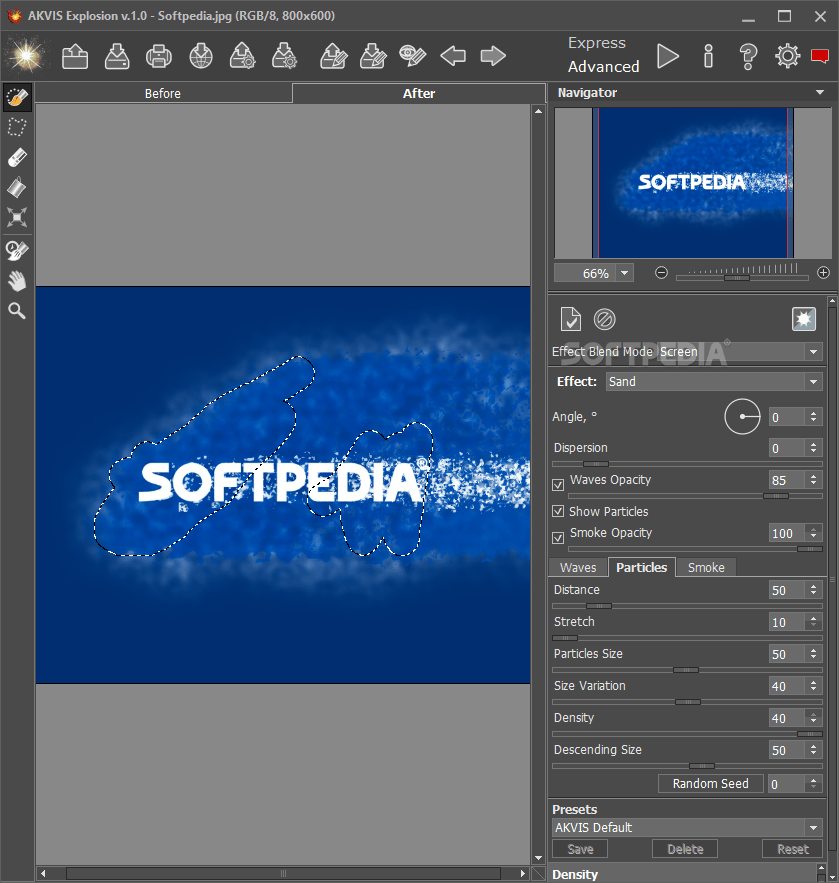
Task: Click the reset to defaults circle icon
Action: pyautogui.click(x=605, y=319)
